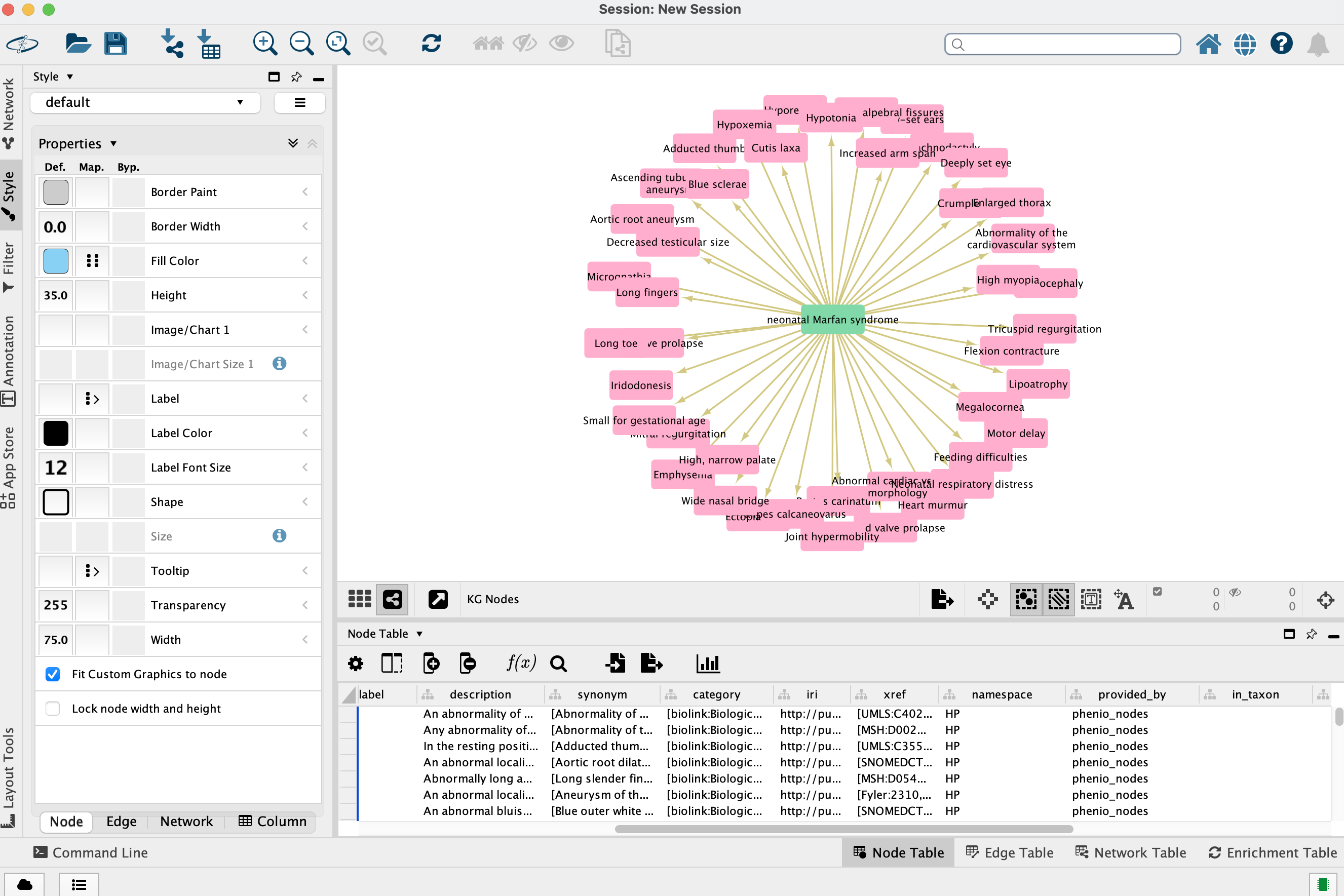The width and height of the screenshot is (1344, 896).
Task: Export the node table to a file
Action: point(651,664)
